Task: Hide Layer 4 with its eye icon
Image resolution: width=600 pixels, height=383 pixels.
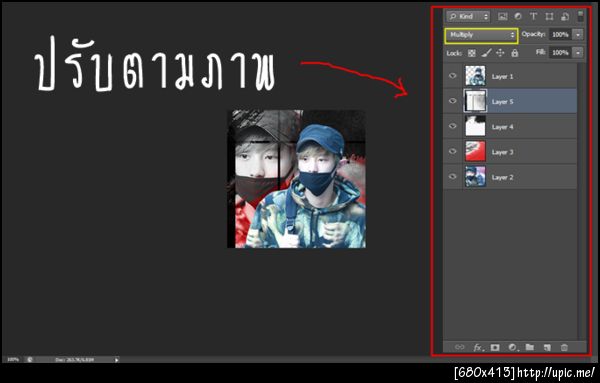Action: (x=453, y=126)
